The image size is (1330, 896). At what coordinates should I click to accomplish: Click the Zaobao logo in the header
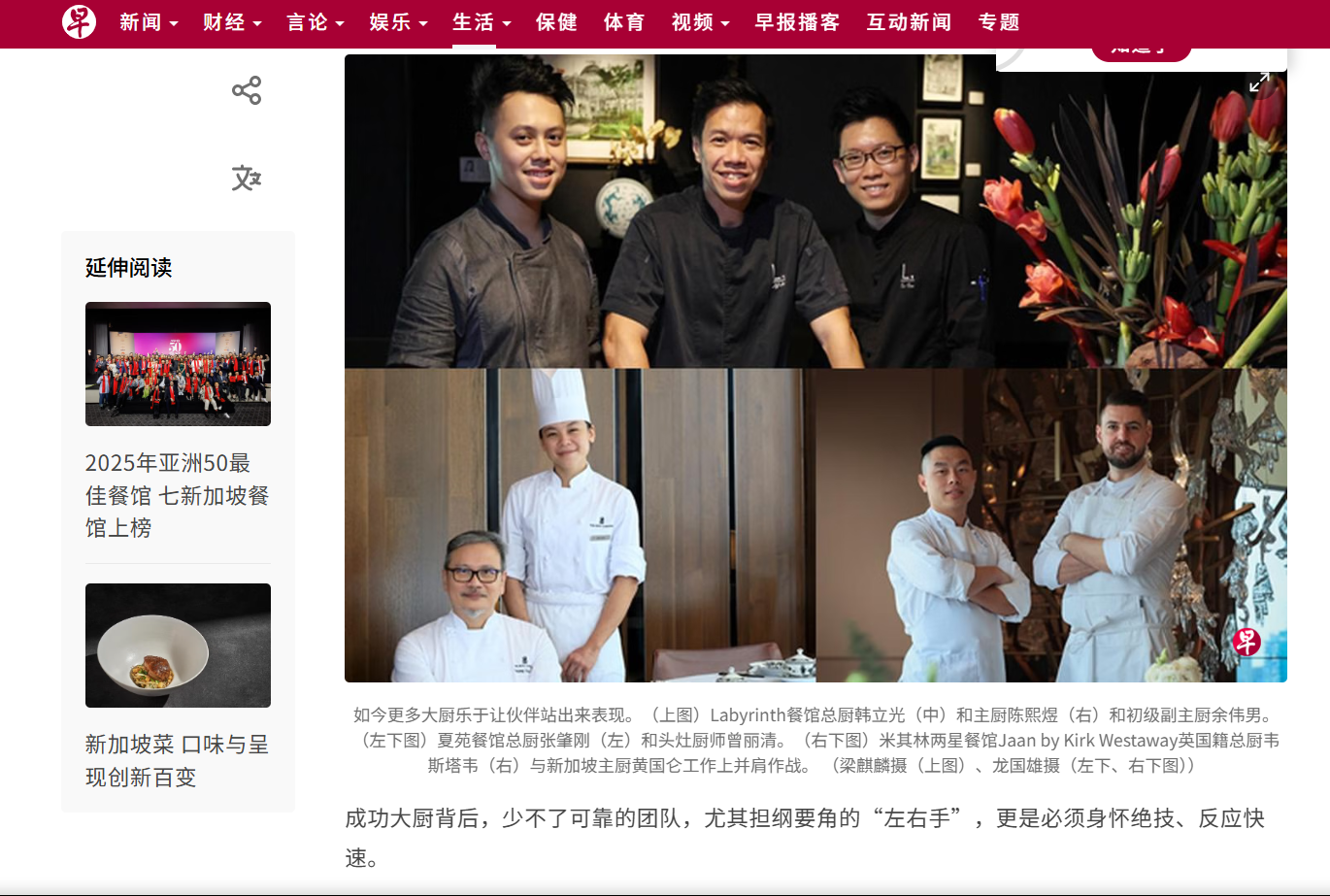point(80,21)
